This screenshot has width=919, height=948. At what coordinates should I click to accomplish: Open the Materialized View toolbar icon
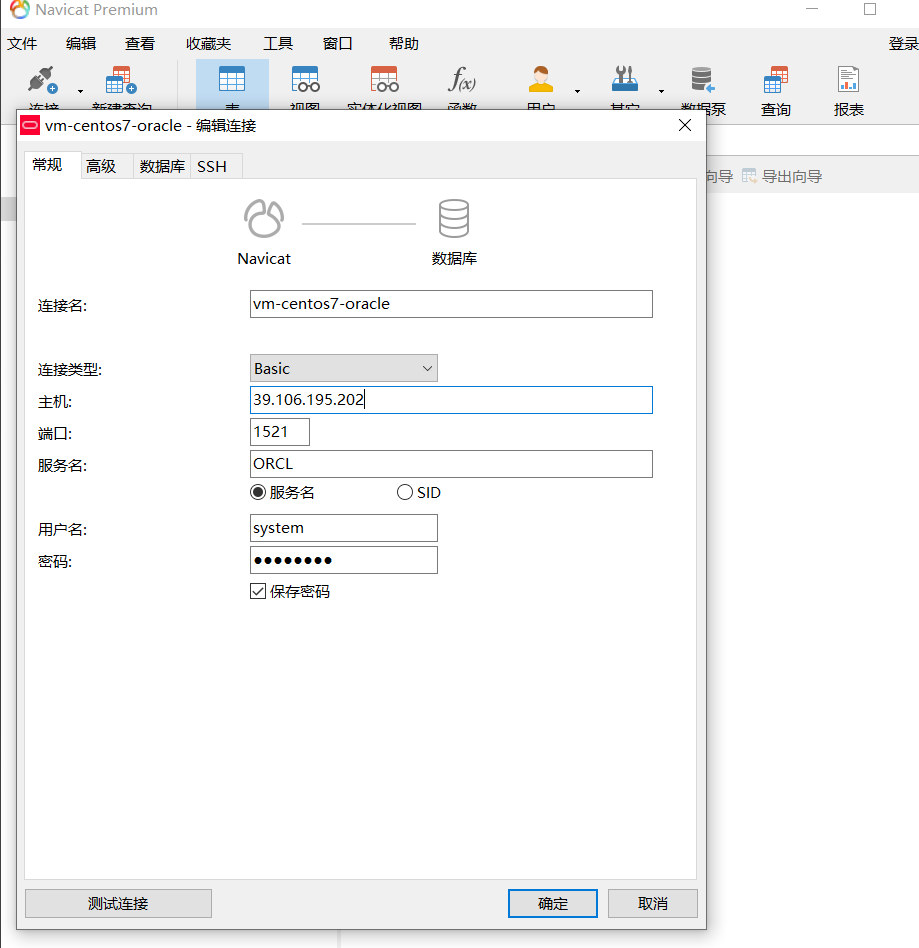[x=385, y=79]
